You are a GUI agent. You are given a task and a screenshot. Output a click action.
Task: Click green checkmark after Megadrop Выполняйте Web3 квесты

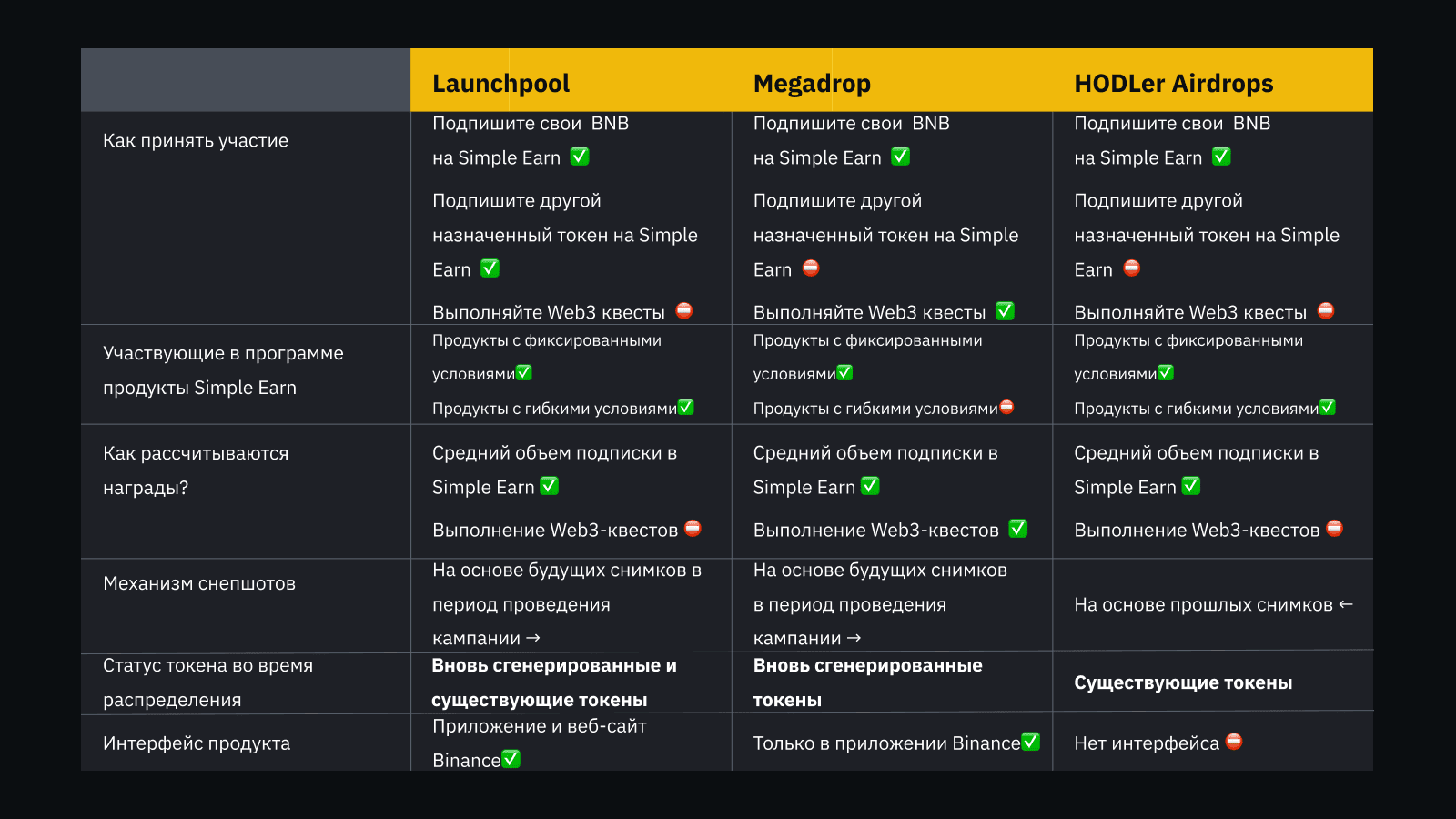pos(1005,311)
